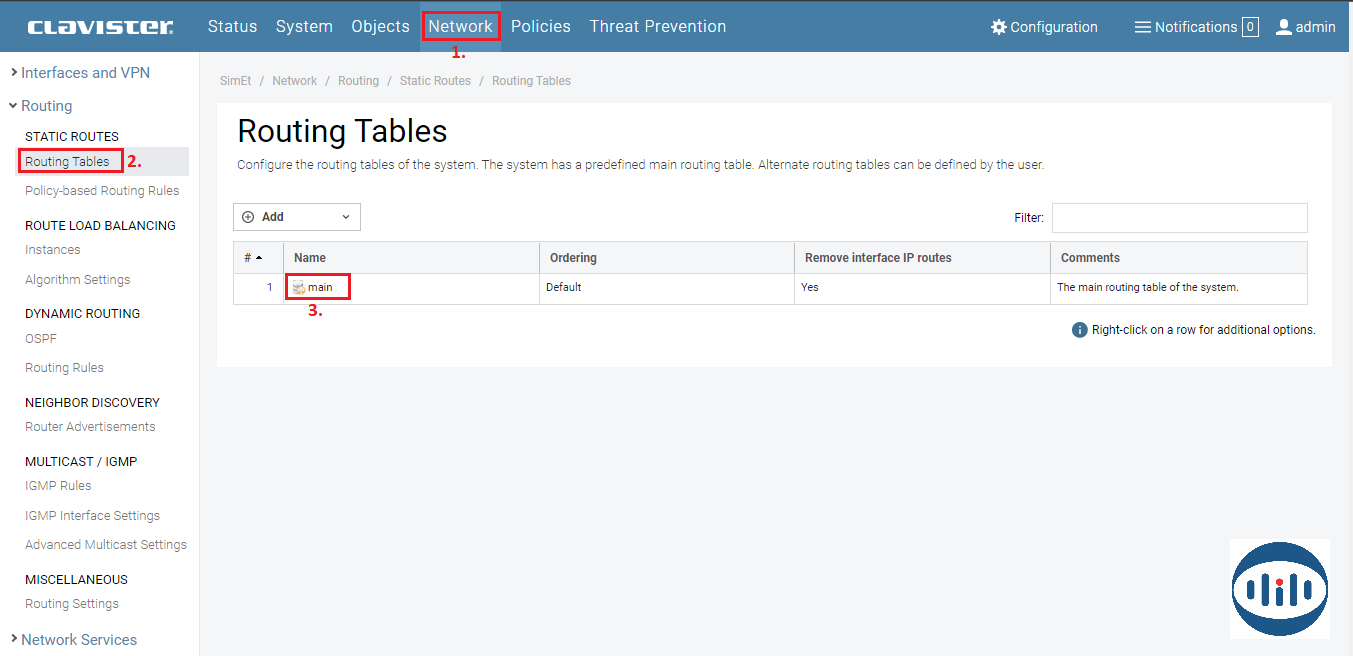Click the info icon beside right-click hint
Image resolution: width=1353 pixels, height=656 pixels.
coord(1079,330)
